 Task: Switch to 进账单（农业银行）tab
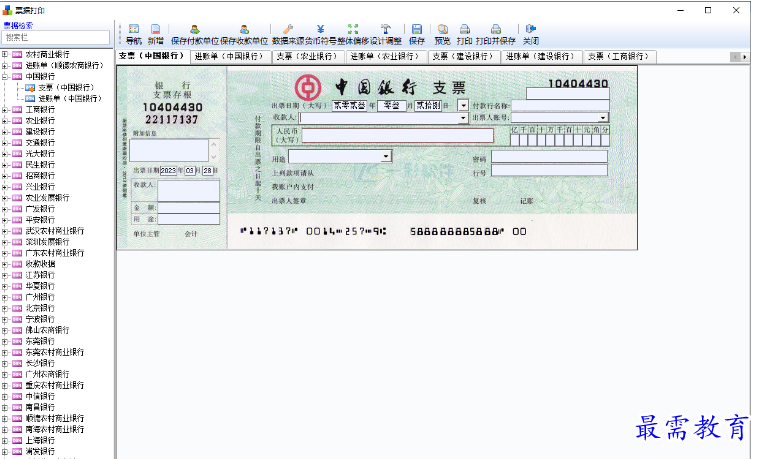point(386,56)
